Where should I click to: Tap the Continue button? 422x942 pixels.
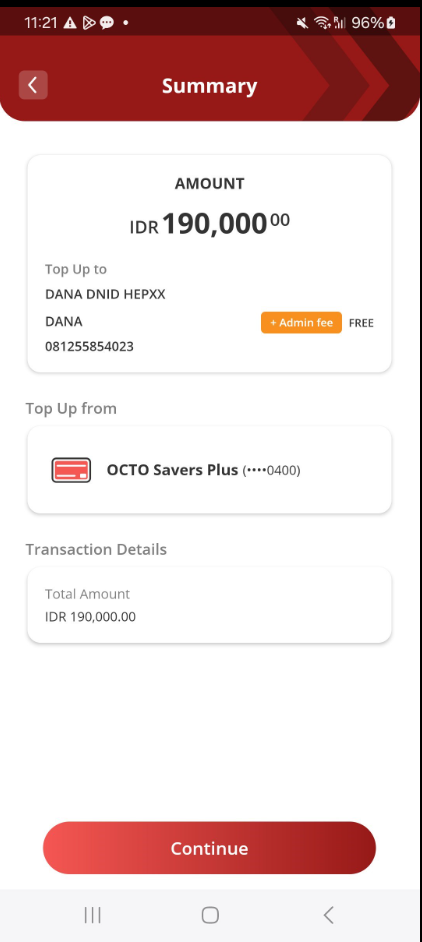[209, 848]
